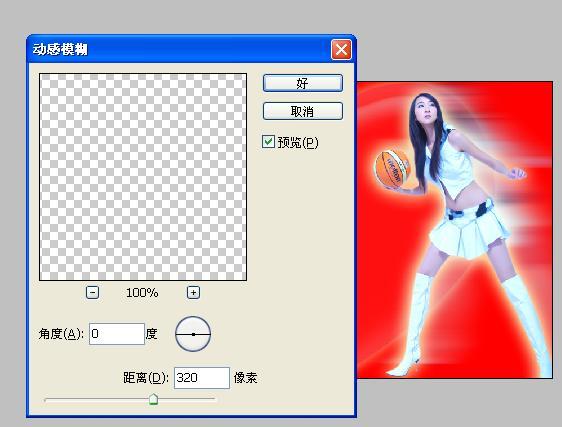Click the 100% zoom level text
This screenshot has height=427, width=562.
click(x=142, y=293)
